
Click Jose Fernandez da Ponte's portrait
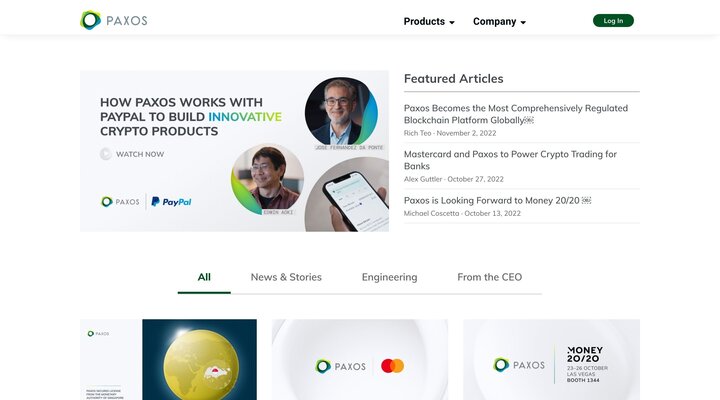340,112
